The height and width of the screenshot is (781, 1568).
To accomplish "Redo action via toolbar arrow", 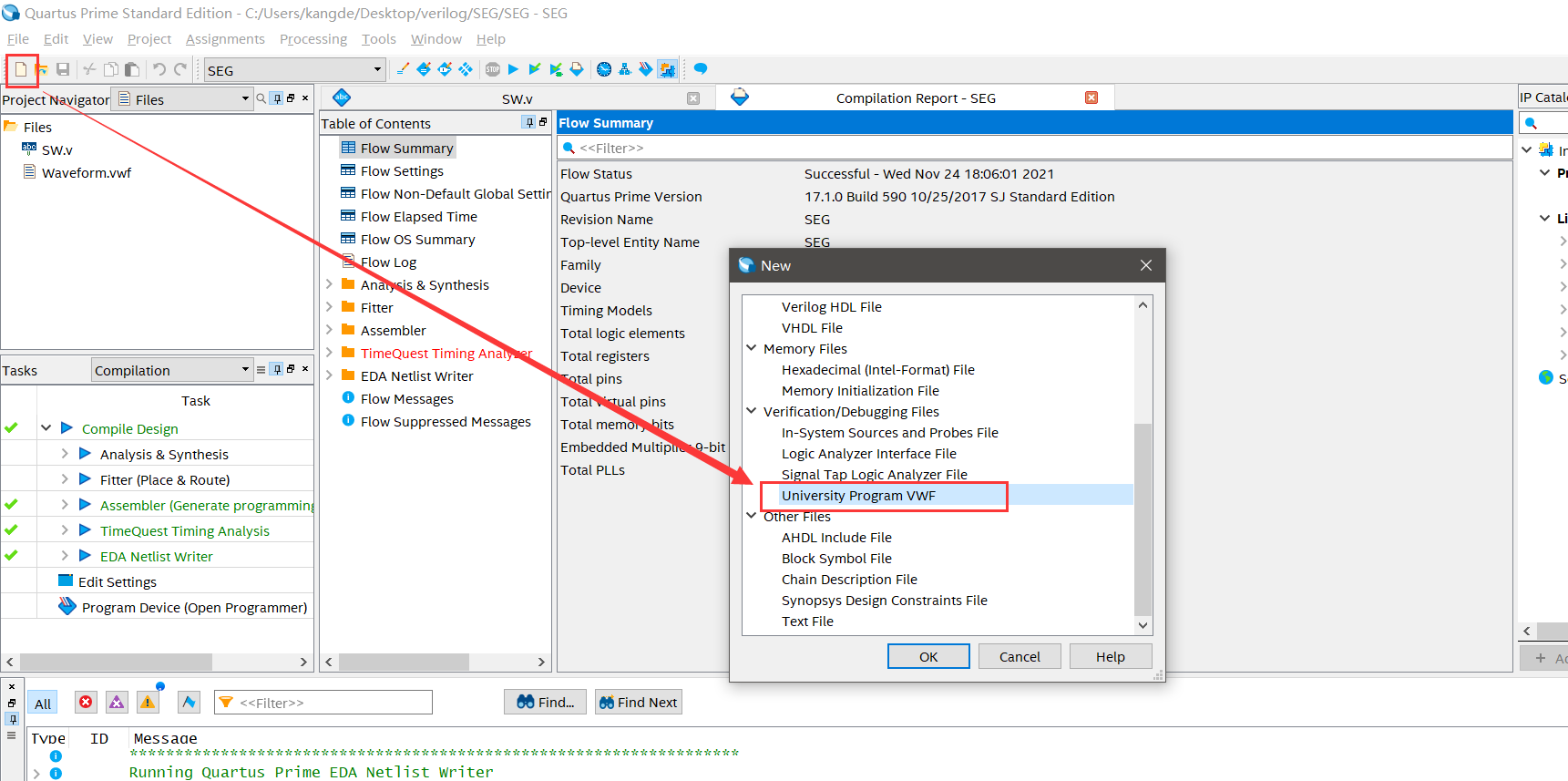I will (180, 69).
